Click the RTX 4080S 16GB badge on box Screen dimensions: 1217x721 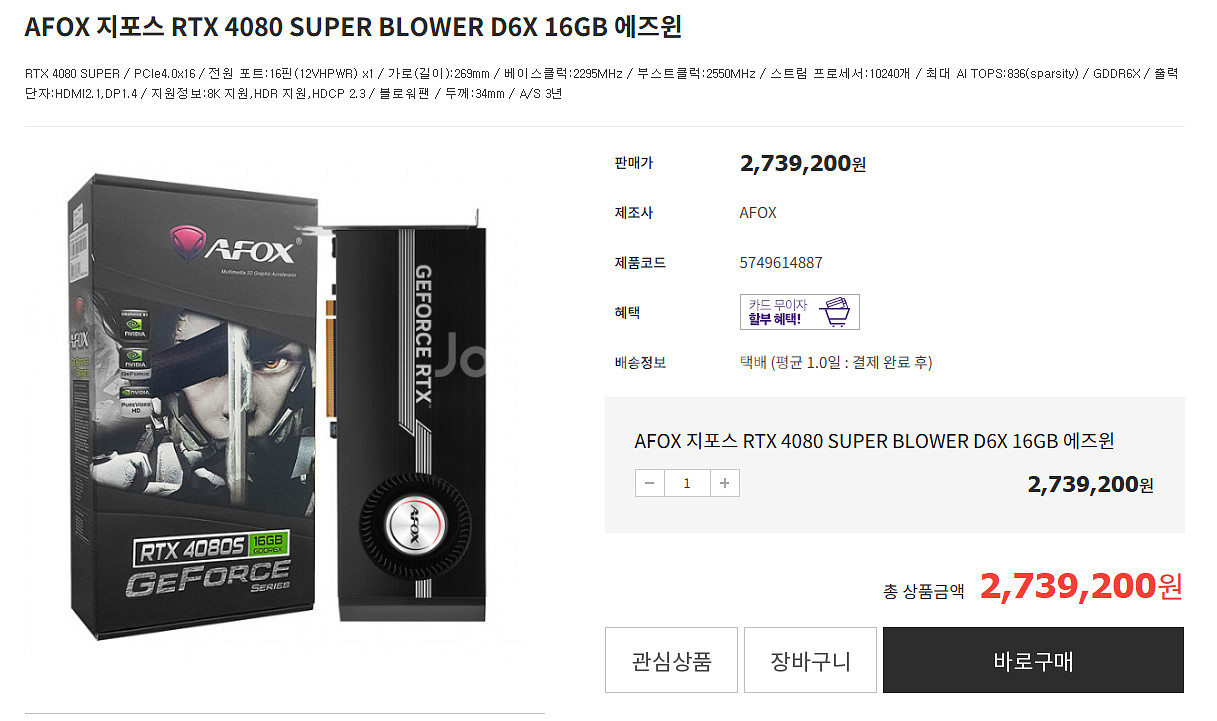[x=211, y=547]
